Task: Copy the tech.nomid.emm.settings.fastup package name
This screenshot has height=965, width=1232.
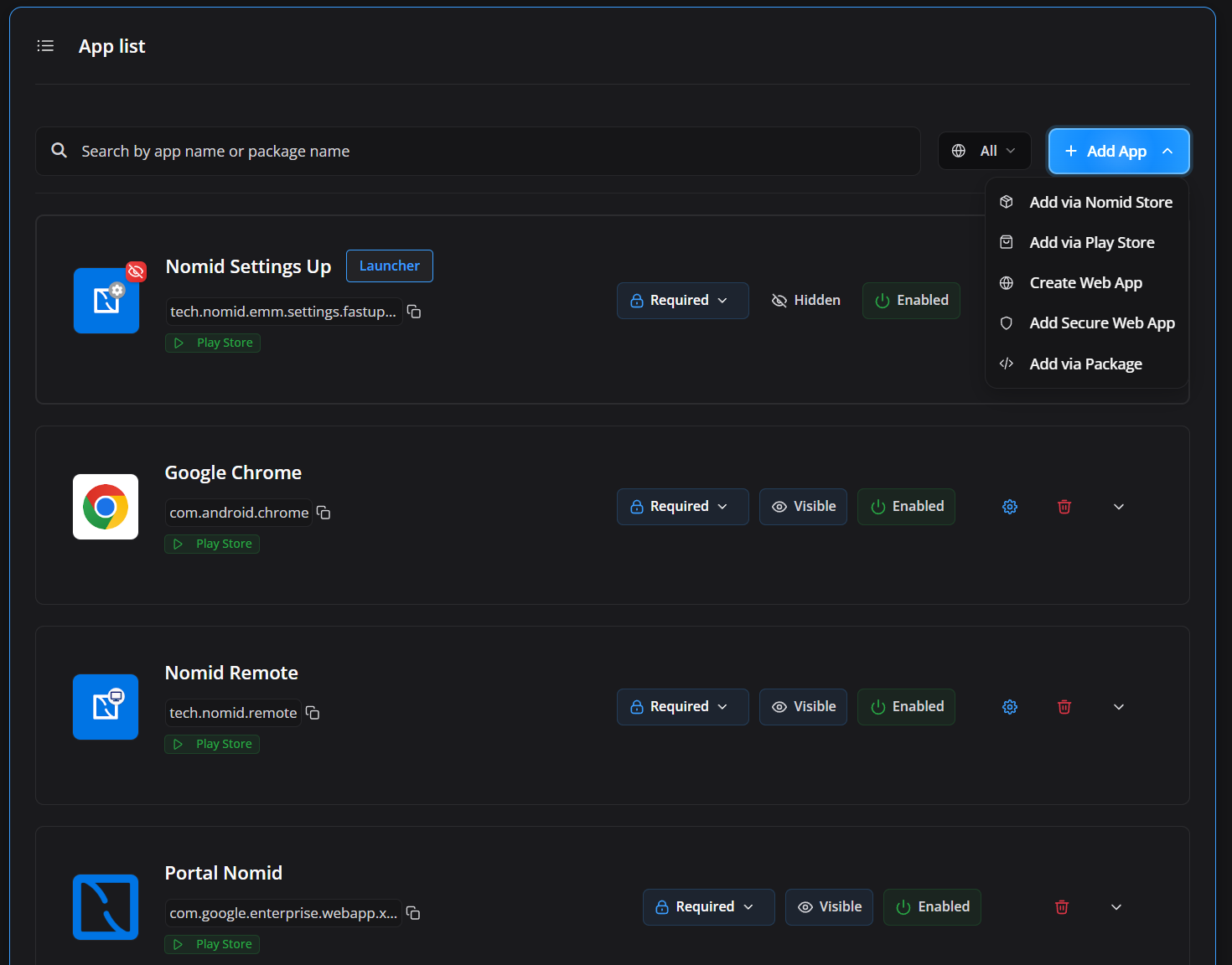Action: 414,312
